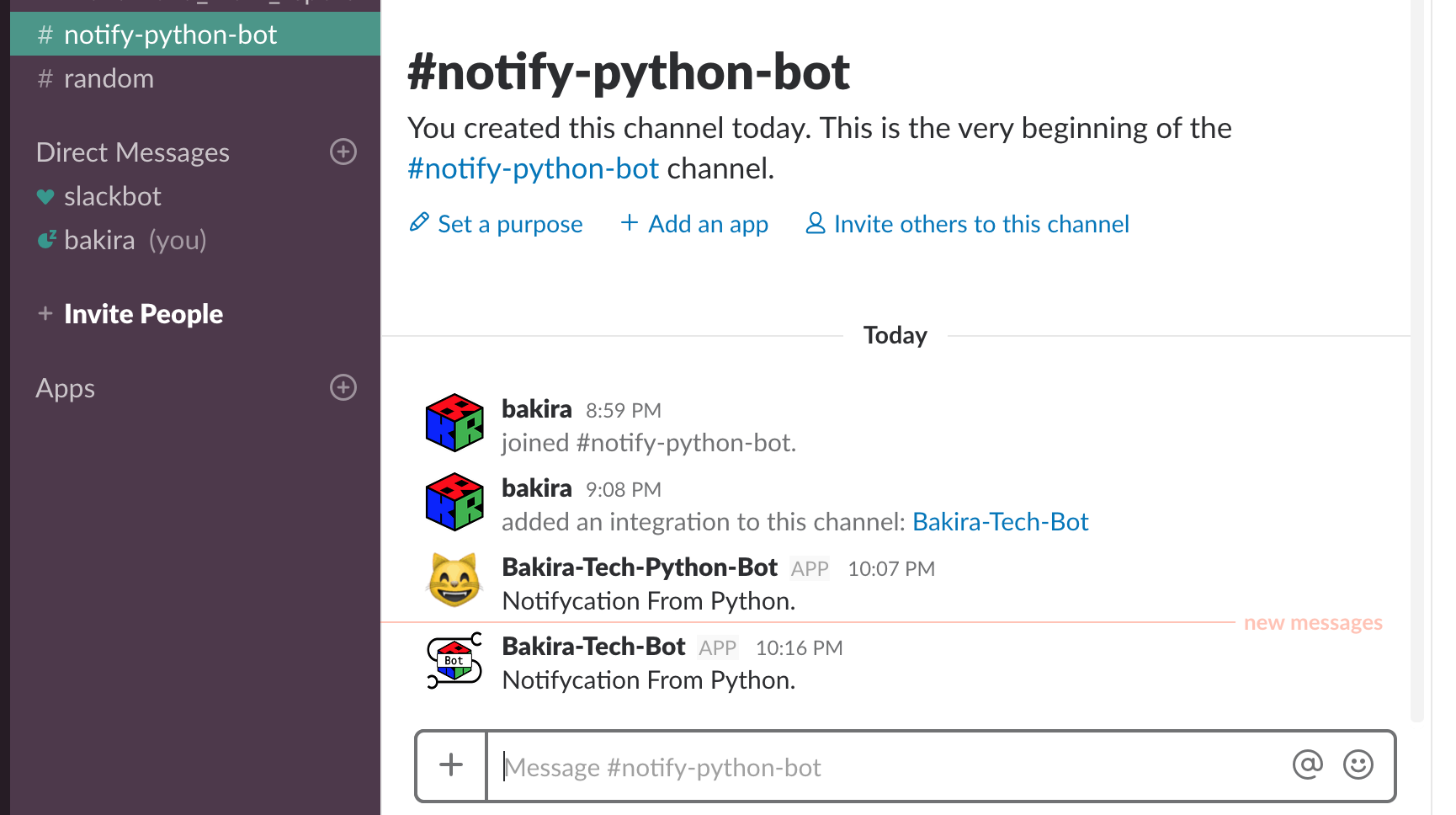Open a new direct message via plus icon
Image resolution: width=1456 pixels, height=815 pixels.
(x=343, y=152)
